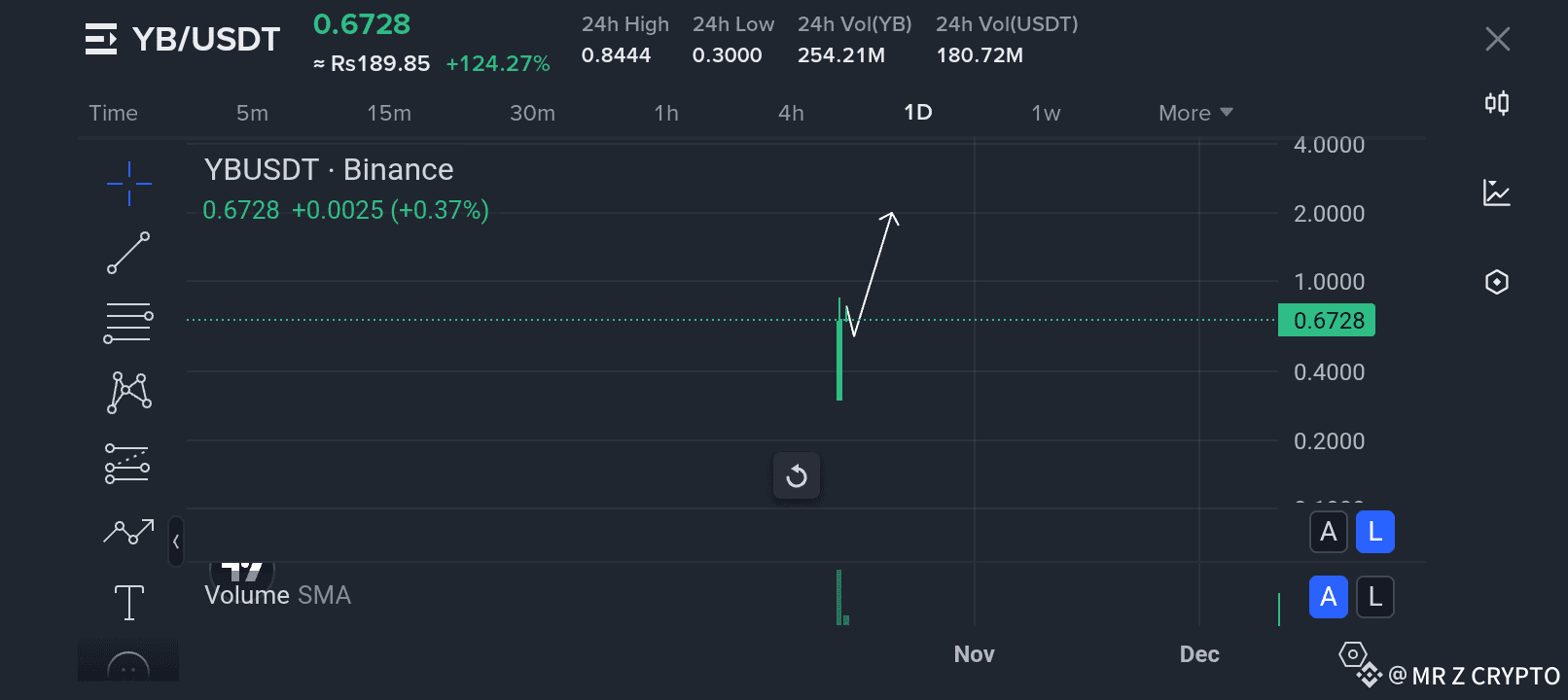Toggle log scale on price chart

(x=1374, y=532)
